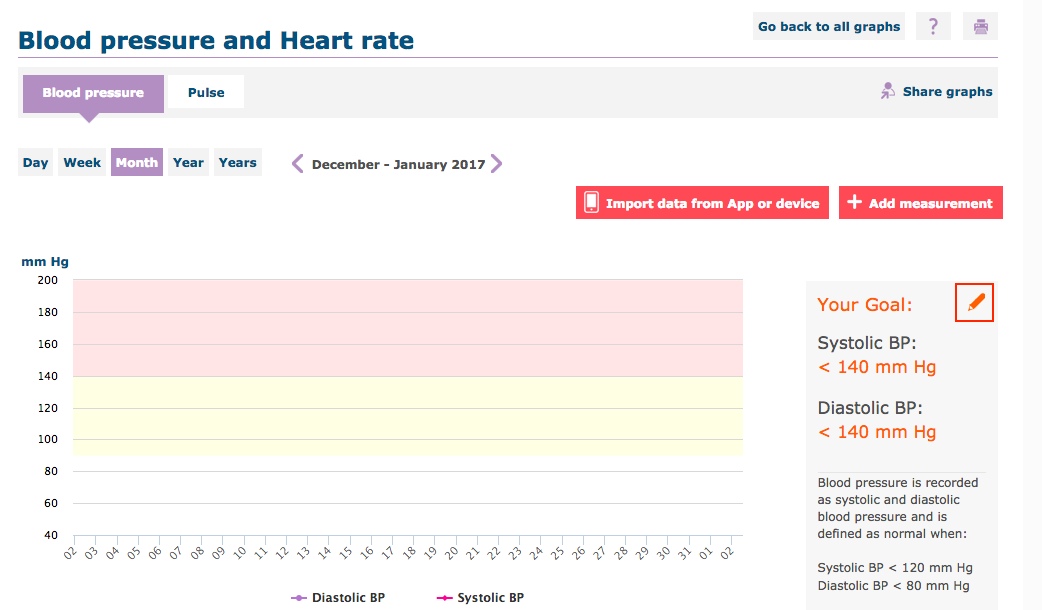Switch to the Blood pressure tab
The width and height of the screenshot is (1042, 610).
[93, 93]
